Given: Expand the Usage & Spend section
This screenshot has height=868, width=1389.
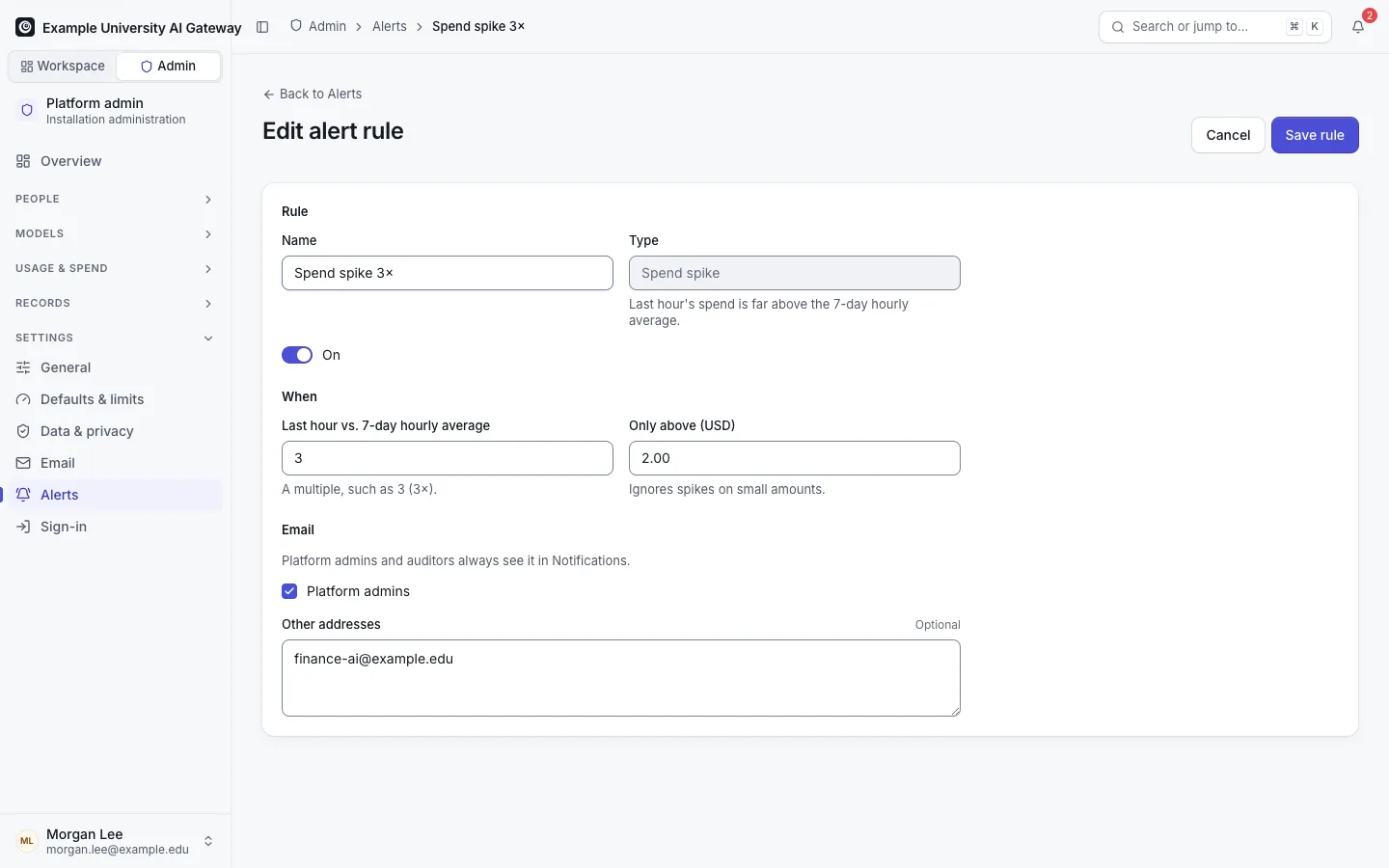Looking at the screenshot, I should (x=115, y=268).
